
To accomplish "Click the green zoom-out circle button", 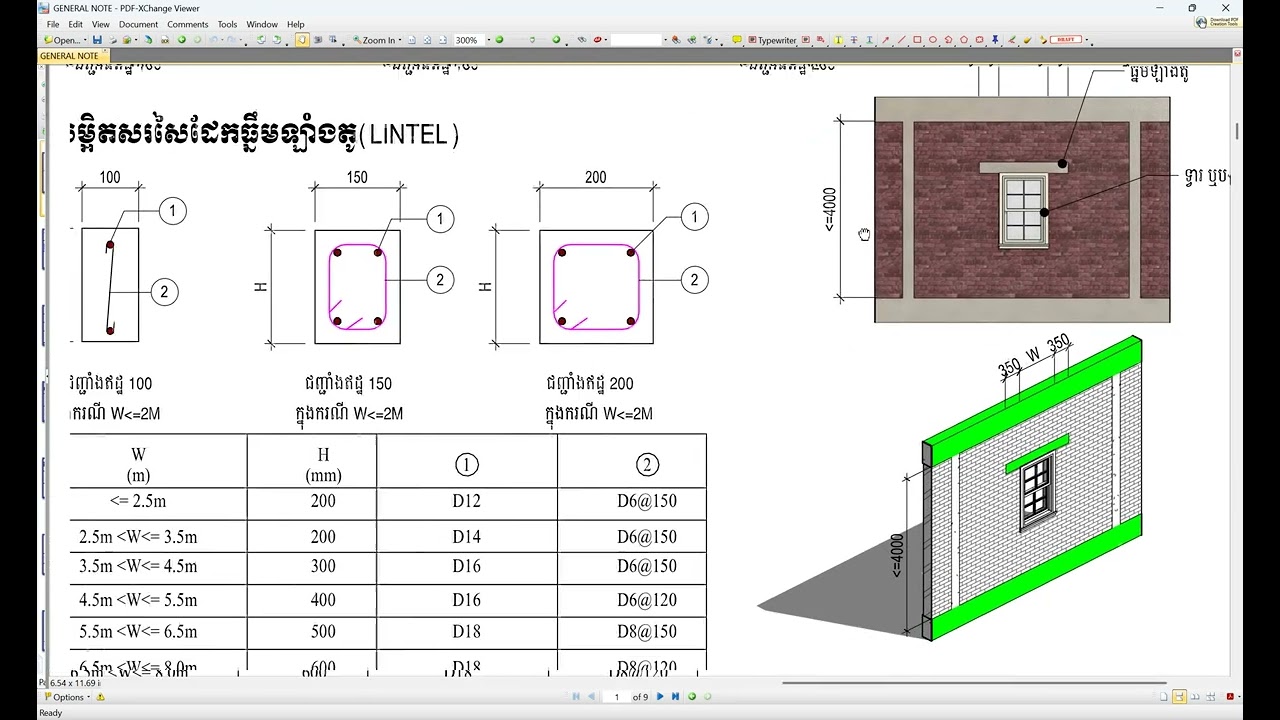I will 499,40.
